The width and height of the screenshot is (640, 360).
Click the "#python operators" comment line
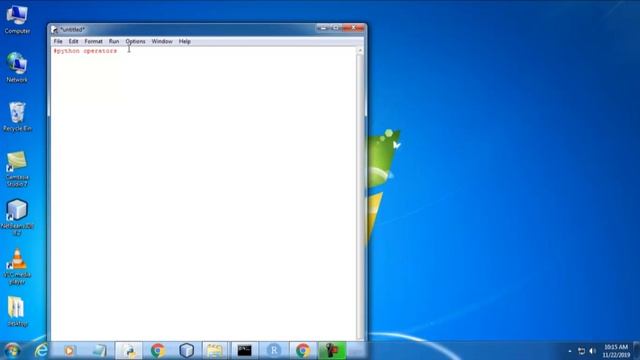pyautogui.click(x=85, y=51)
